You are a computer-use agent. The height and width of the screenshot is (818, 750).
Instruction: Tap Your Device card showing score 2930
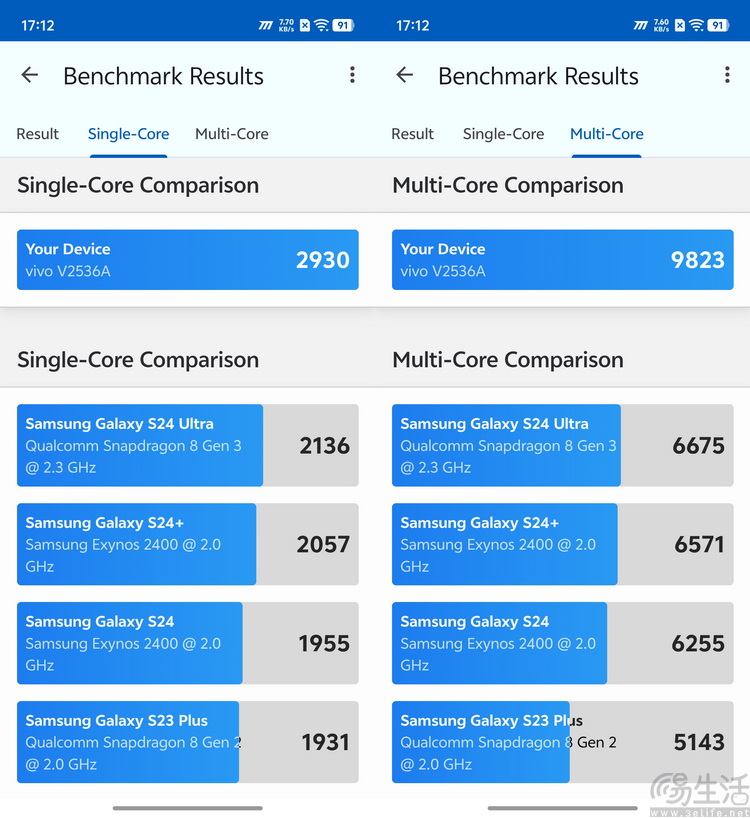pos(187,260)
